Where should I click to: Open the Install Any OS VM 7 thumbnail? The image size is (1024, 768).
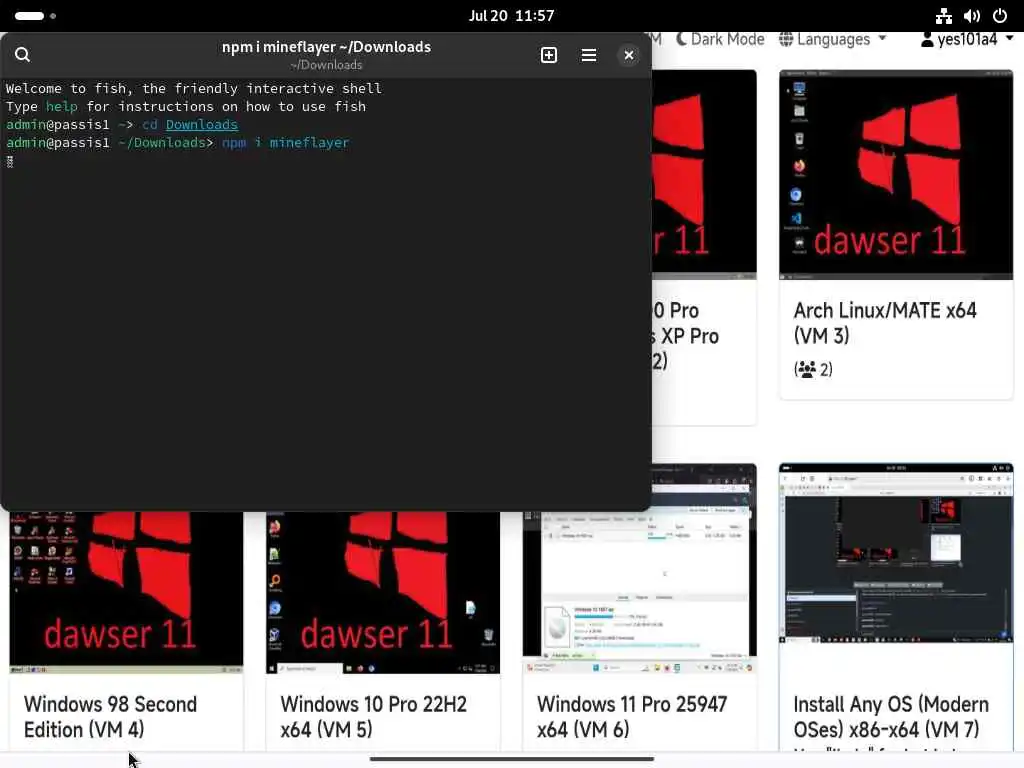click(x=896, y=554)
